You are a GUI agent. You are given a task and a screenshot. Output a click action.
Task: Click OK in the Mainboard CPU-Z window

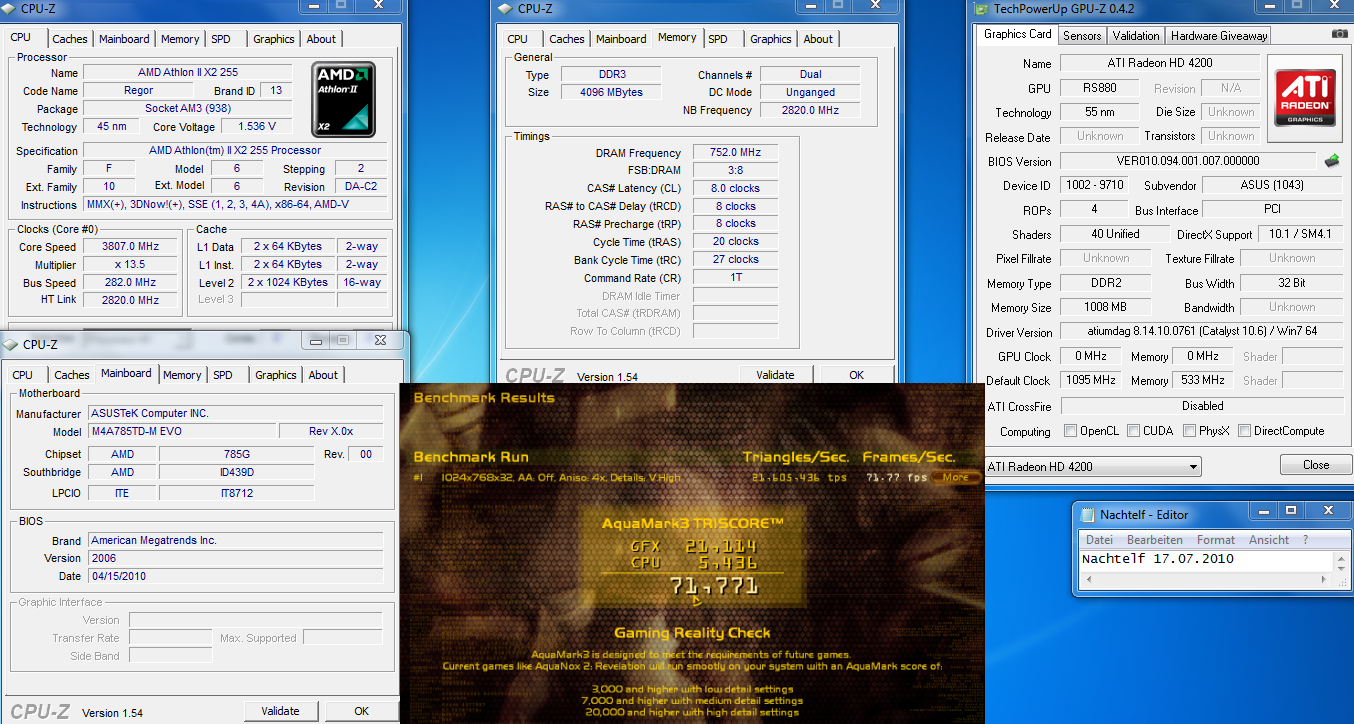[x=362, y=711]
